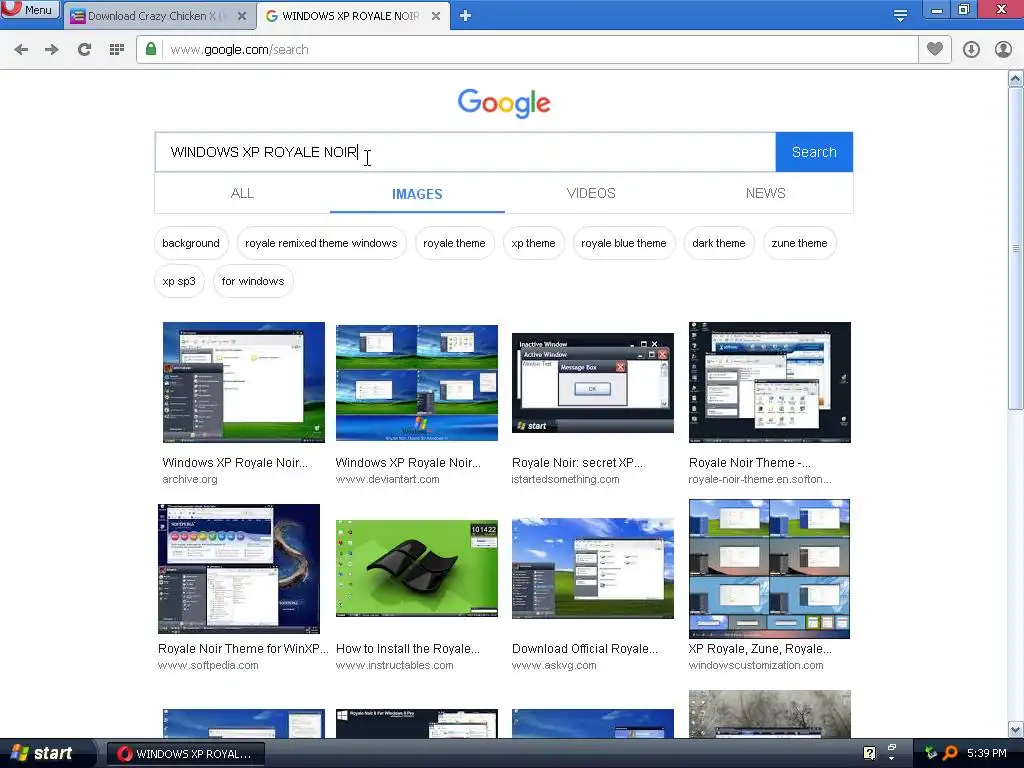This screenshot has height=768, width=1024.
Task: Click the 'XP Royale, Zune, Royale...' title
Action: coord(760,648)
